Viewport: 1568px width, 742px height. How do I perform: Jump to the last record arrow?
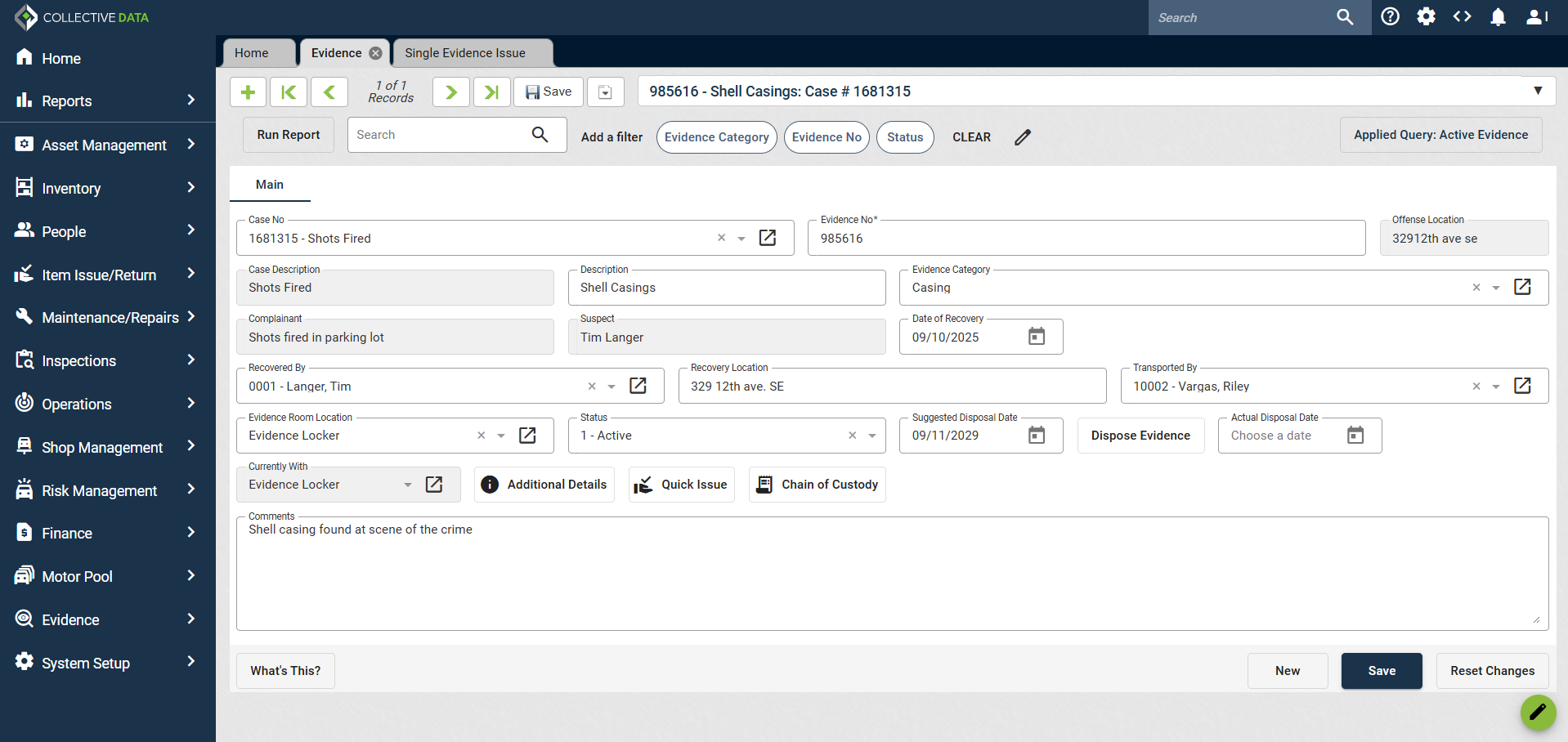click(491, 92)
